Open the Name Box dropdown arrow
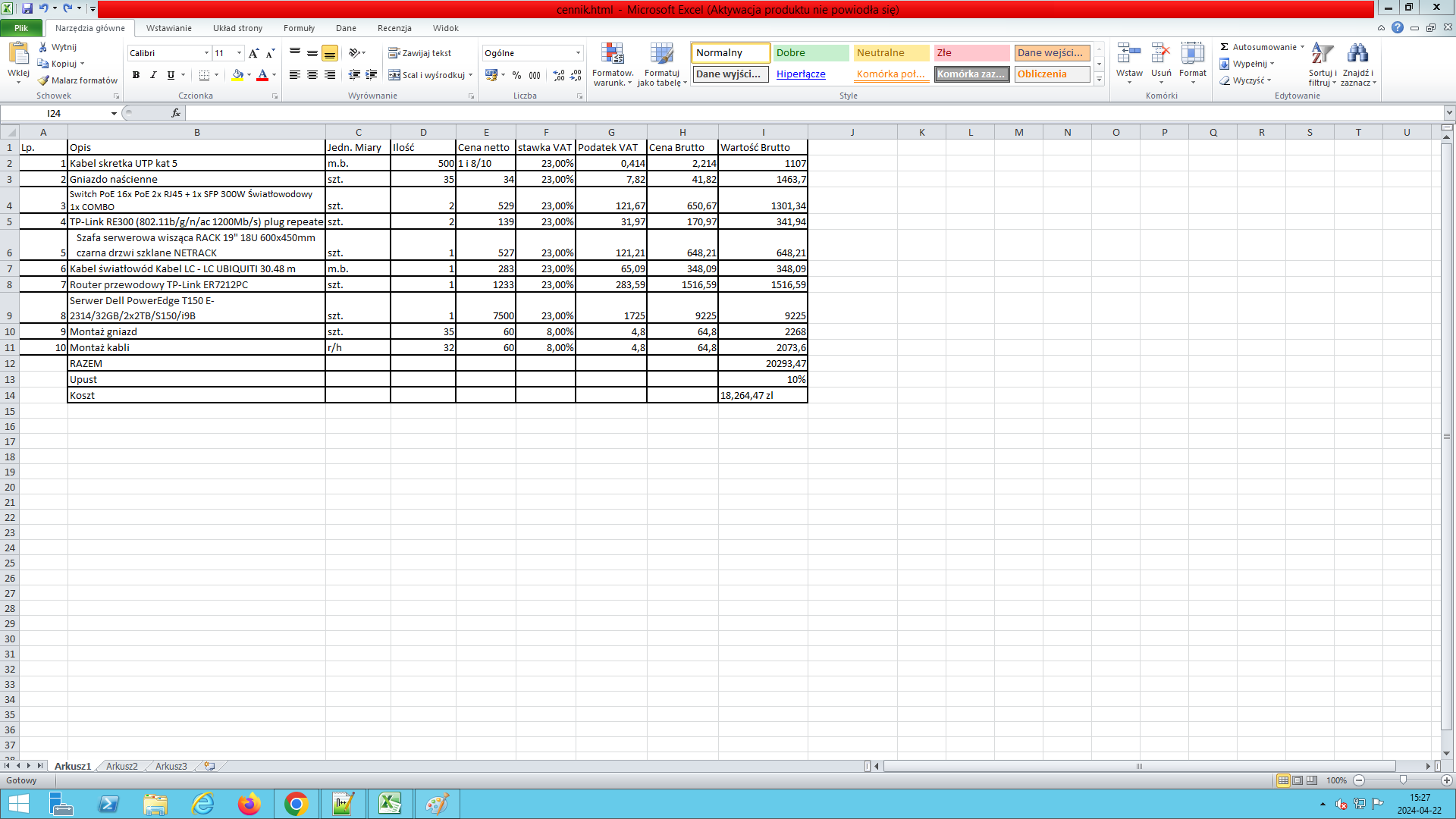The width and height of the screenshot is (1456, 819). [x=114, y=113]
